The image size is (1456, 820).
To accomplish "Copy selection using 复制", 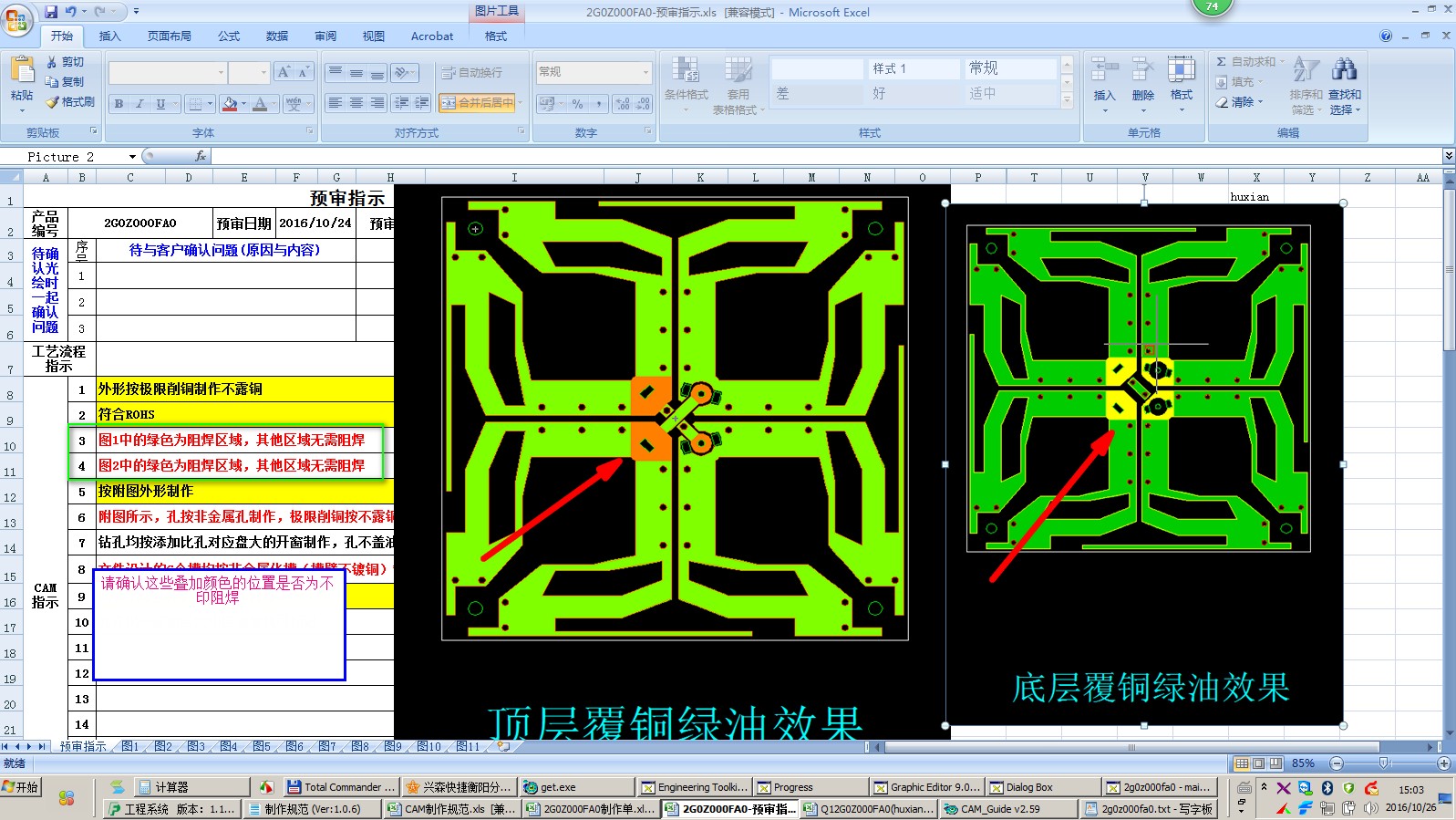I will click(66, 82).
